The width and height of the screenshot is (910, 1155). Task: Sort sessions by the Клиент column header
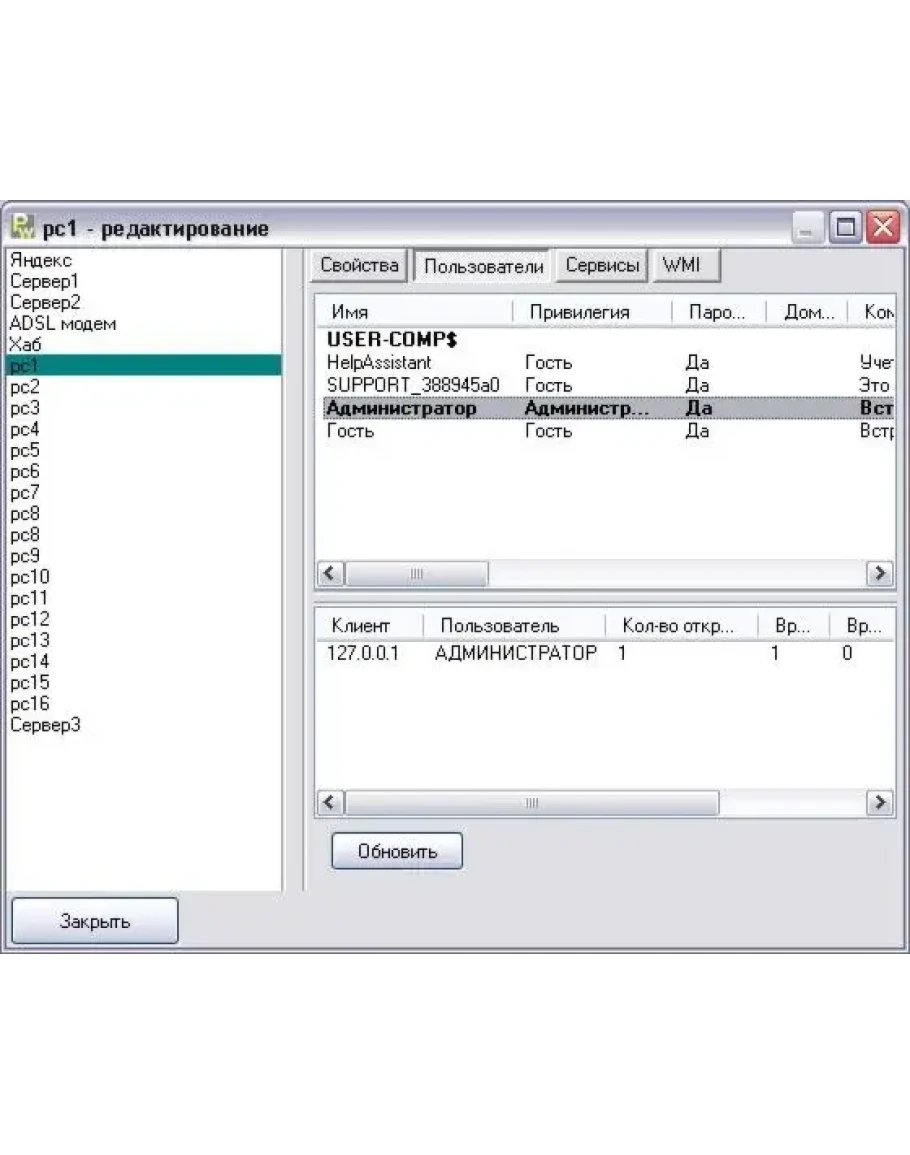click(359, 626)
